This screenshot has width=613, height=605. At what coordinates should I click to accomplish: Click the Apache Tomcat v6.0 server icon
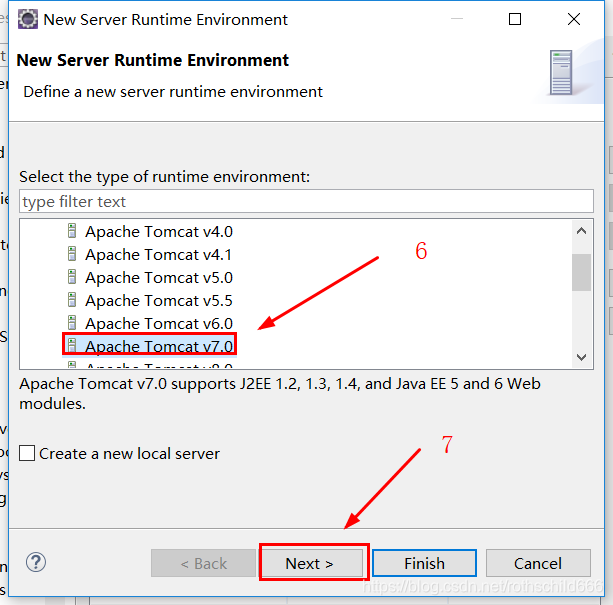(x=72, y=323)
